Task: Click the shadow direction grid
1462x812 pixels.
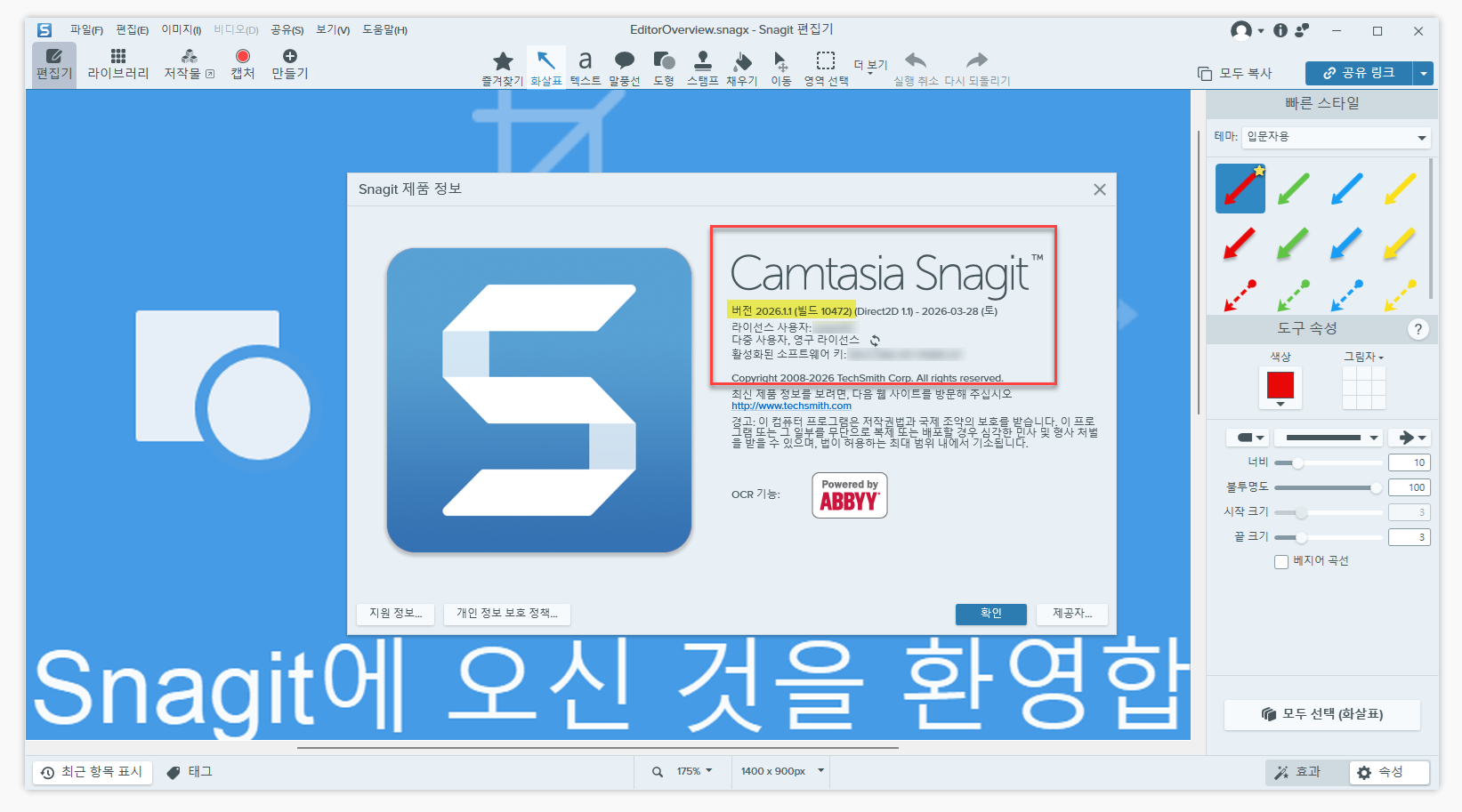Action: pos(1364,388)
